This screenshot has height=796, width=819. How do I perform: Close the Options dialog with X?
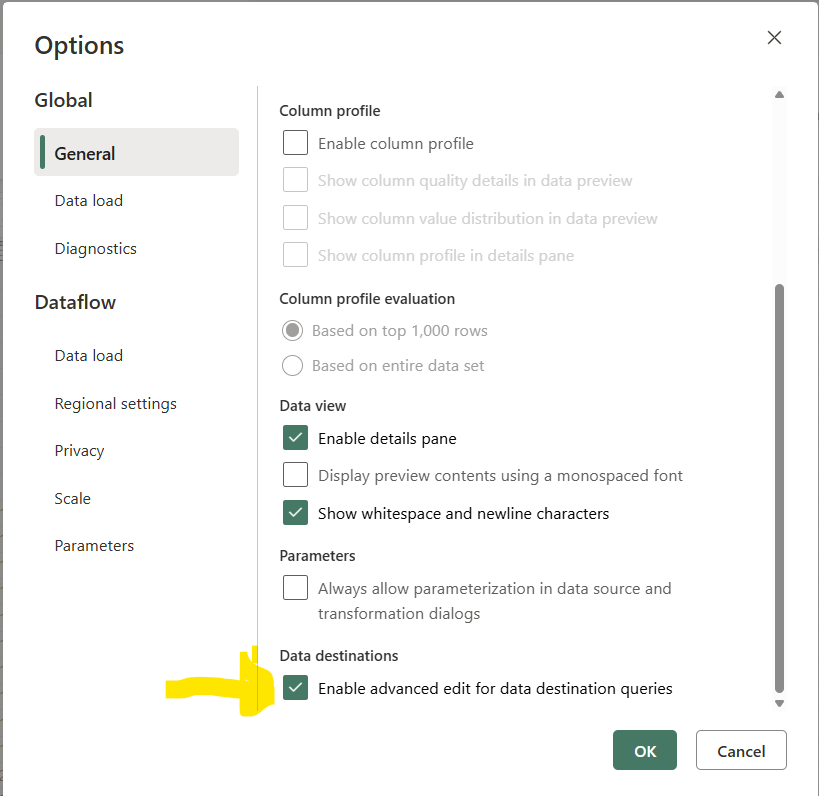coord(774,38)
